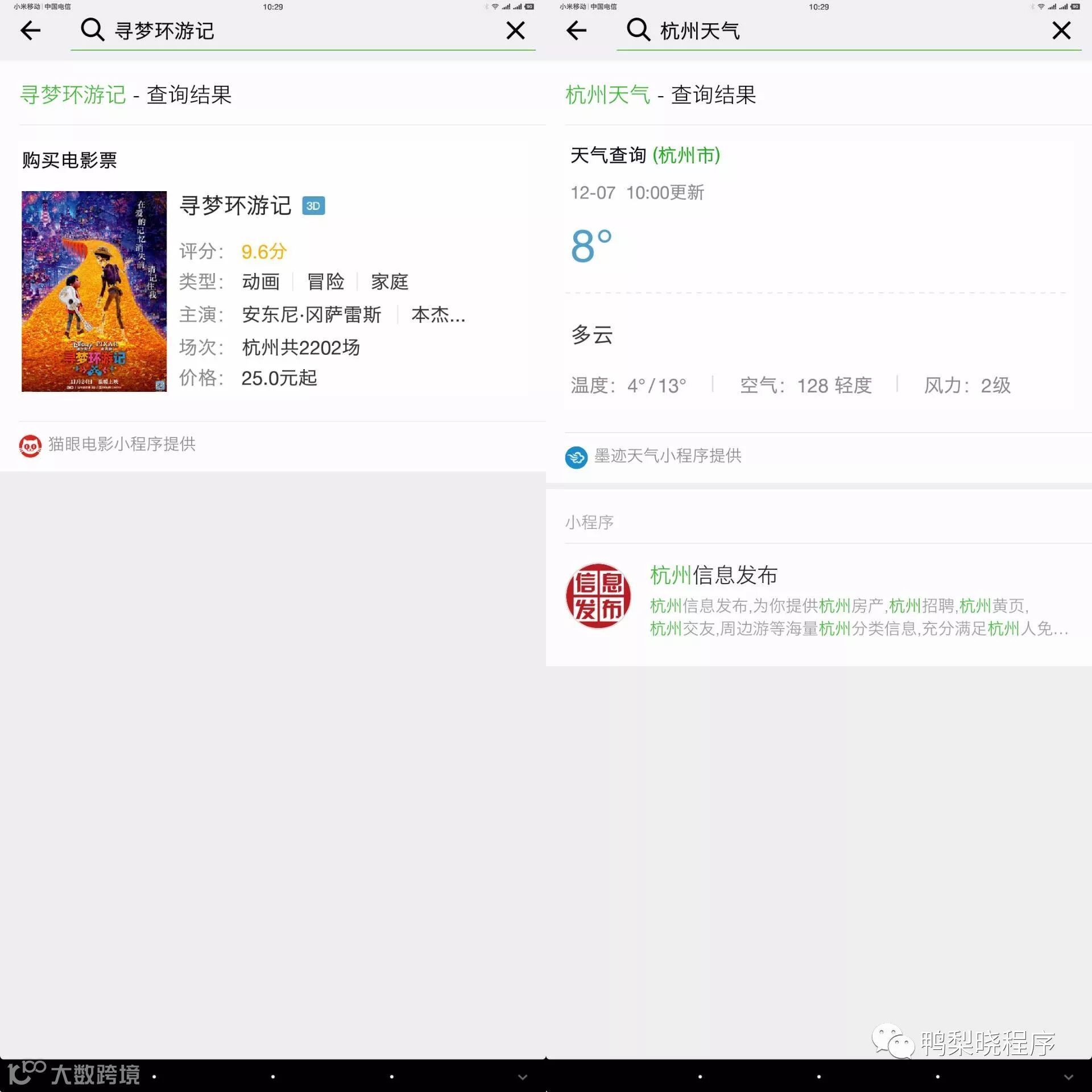Open Maoyan movie mini program icon
The width and height of the screenshot is (1092, 1092).
tap(30, 446)
